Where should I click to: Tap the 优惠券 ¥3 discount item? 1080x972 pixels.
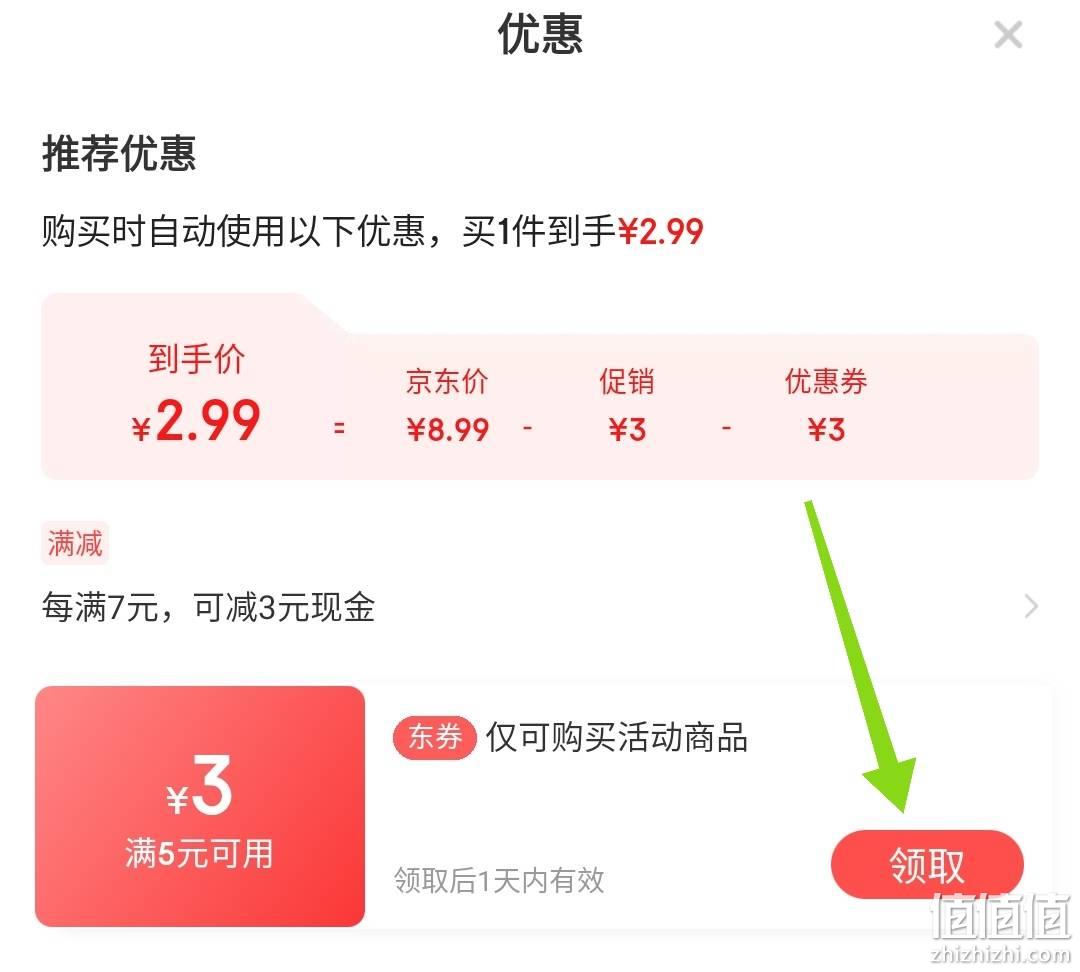[x=826, y=406]
